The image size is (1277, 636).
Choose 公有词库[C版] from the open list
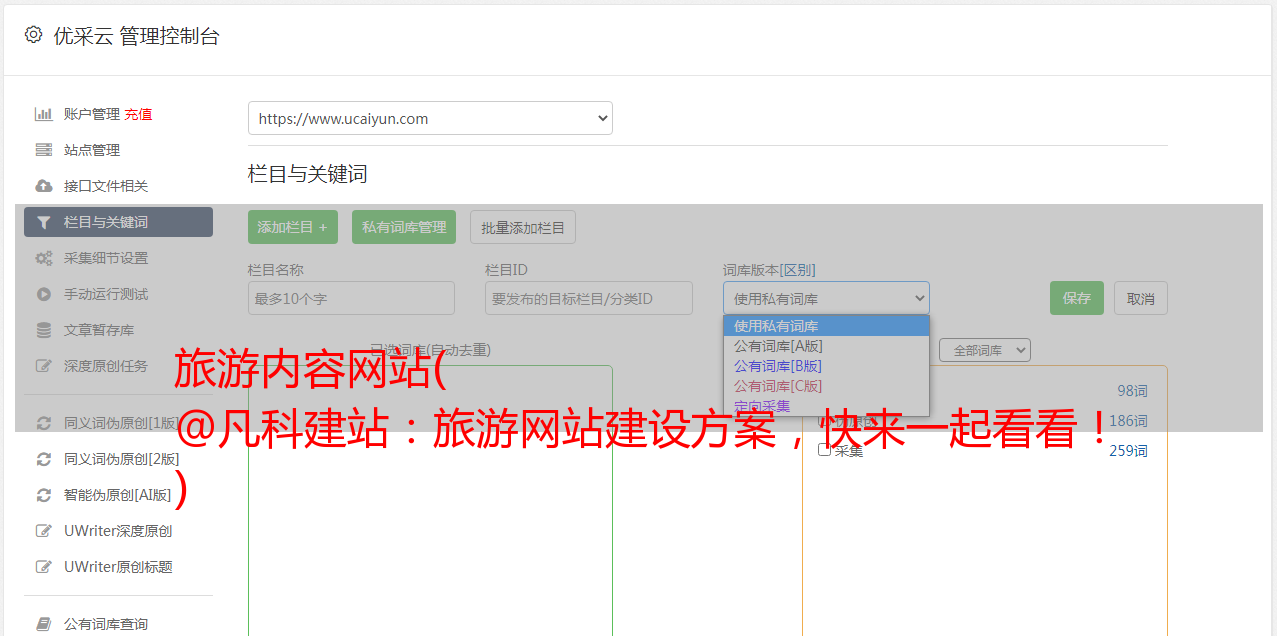click(x=826, y=386)
